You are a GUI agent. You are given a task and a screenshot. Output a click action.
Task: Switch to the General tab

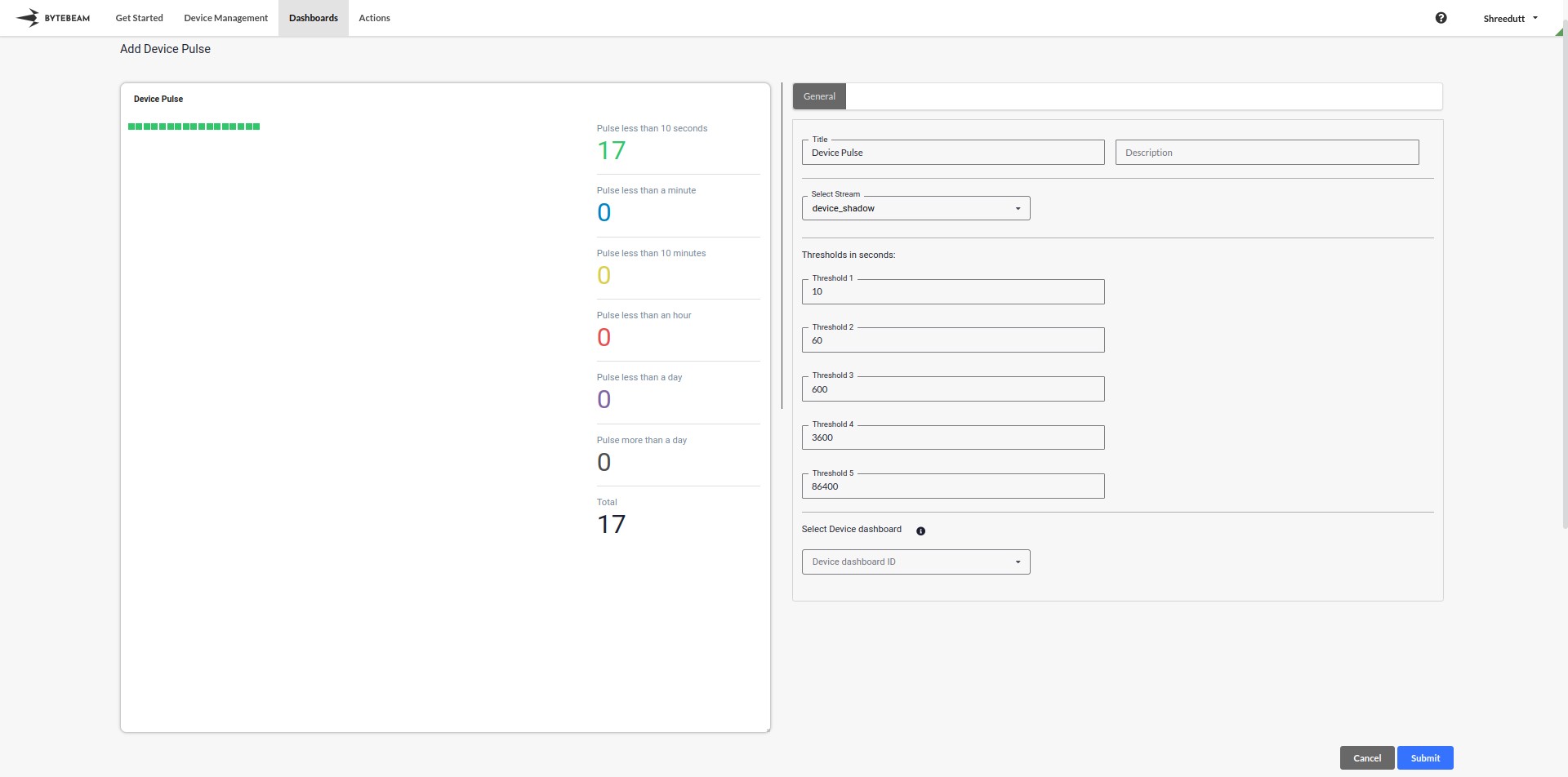(x=819, y=96)
